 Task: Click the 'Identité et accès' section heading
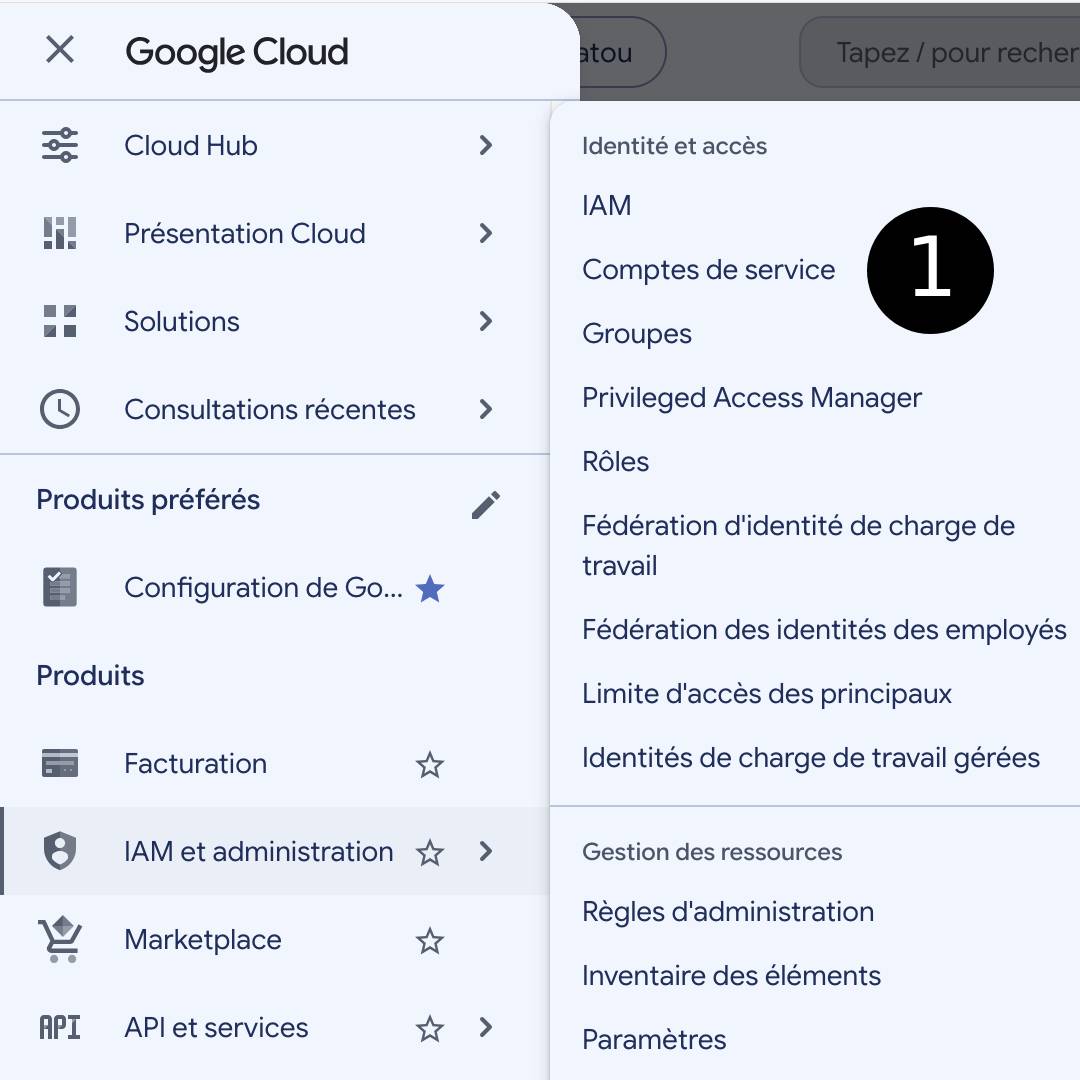click(x=674, y=146)
